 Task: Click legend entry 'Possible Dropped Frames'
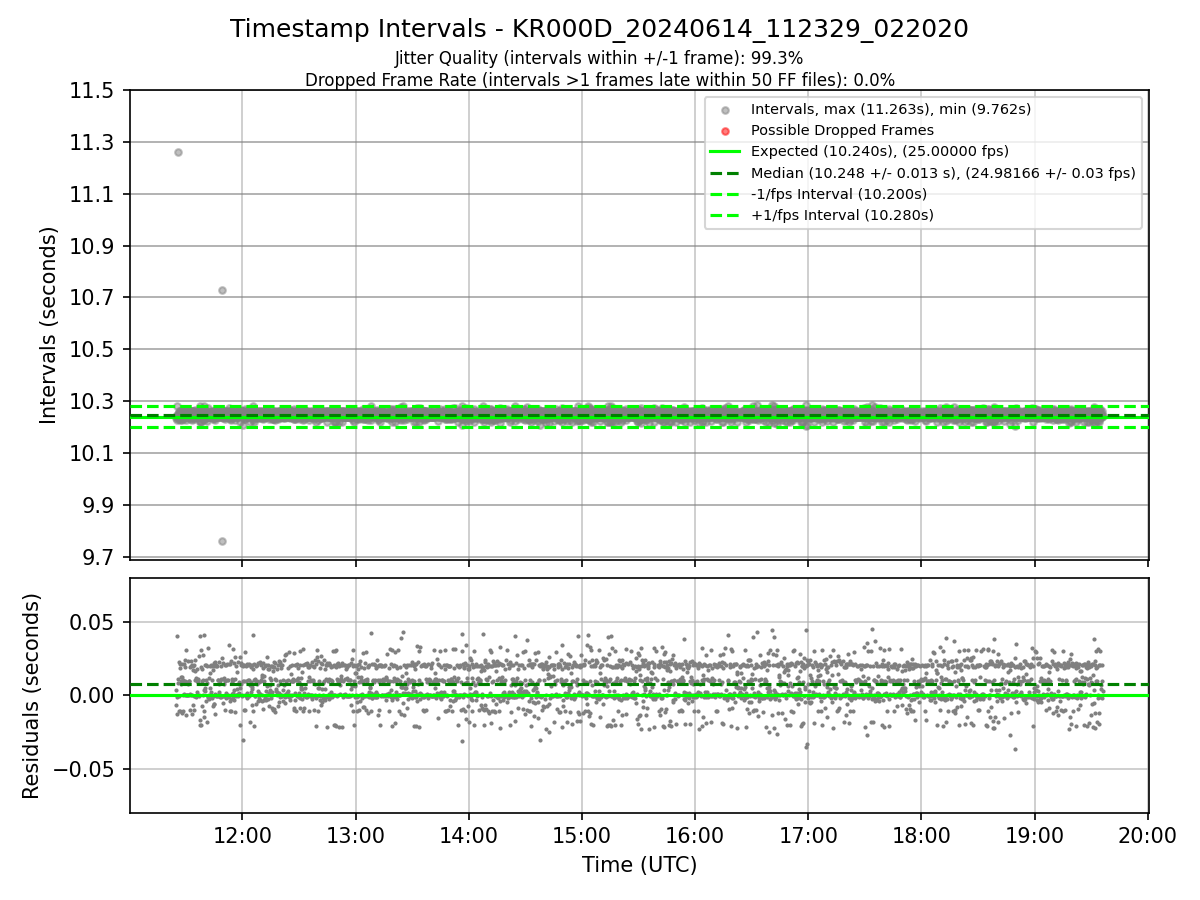[x=842, y=130]
